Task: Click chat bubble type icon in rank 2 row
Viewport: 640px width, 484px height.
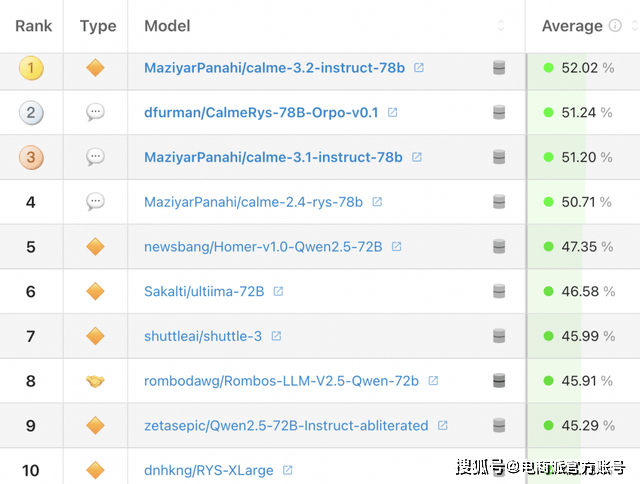Action: pos(96,112)
